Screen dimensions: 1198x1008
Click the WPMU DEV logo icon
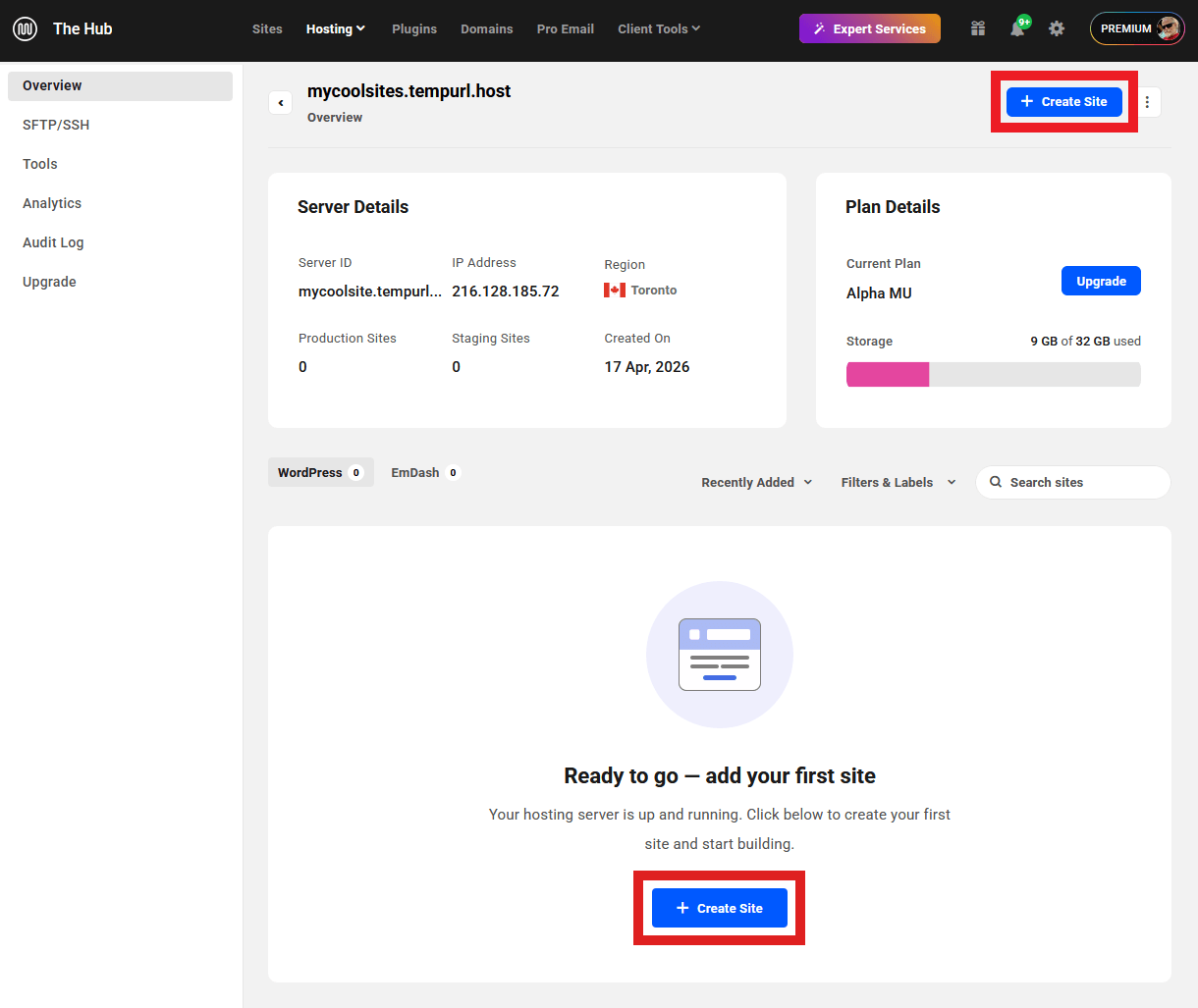click(25, 28)
